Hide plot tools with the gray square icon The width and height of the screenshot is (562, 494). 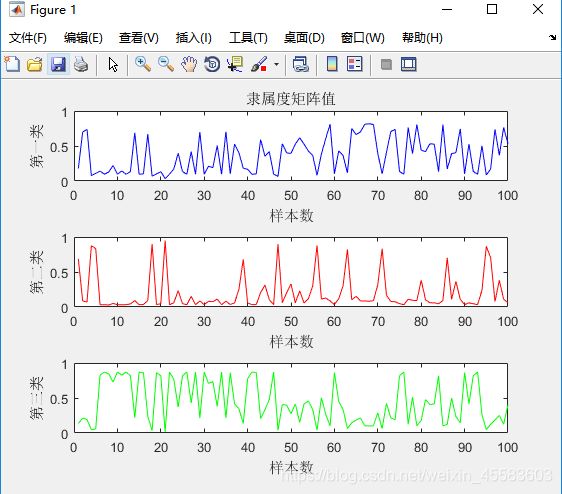tap(386, 65)
